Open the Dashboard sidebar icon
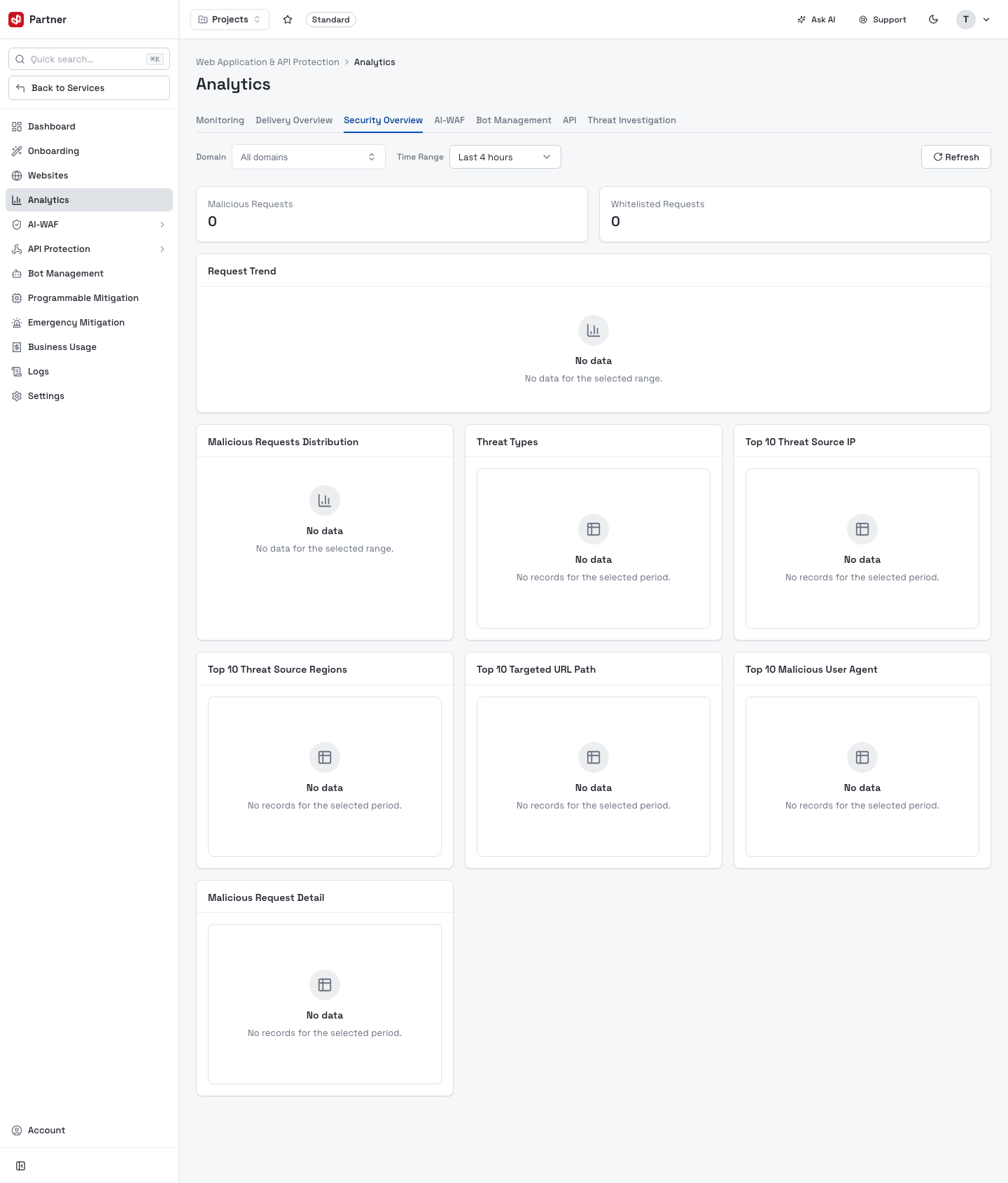 pyautogui.click(x=17, y=127)
